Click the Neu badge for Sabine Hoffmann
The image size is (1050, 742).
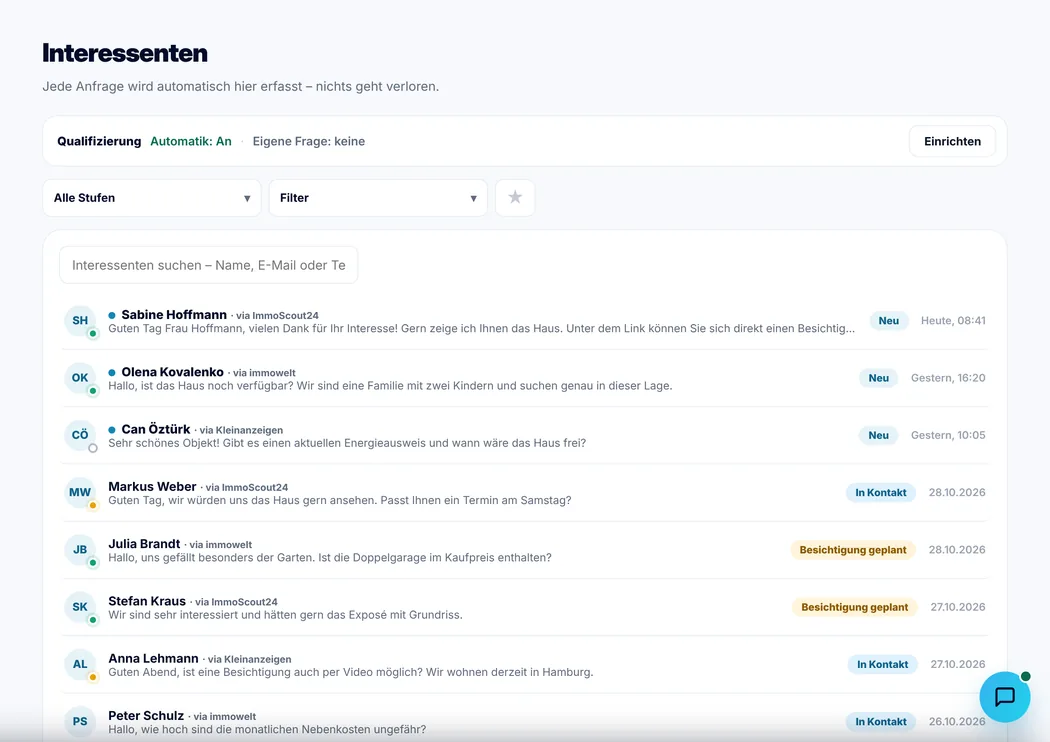point(889,321)
